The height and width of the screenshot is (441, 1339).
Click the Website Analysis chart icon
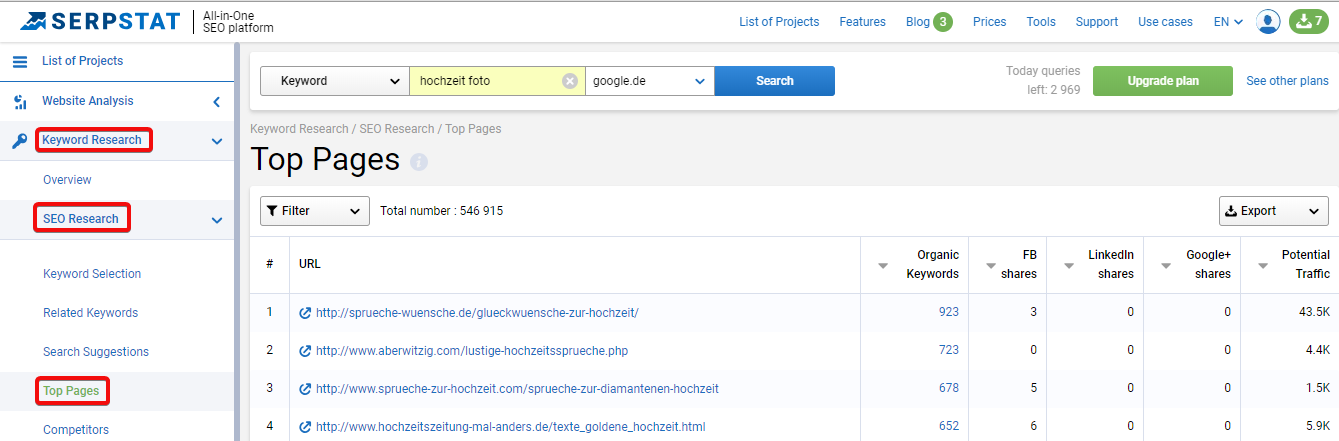(20, 102)
